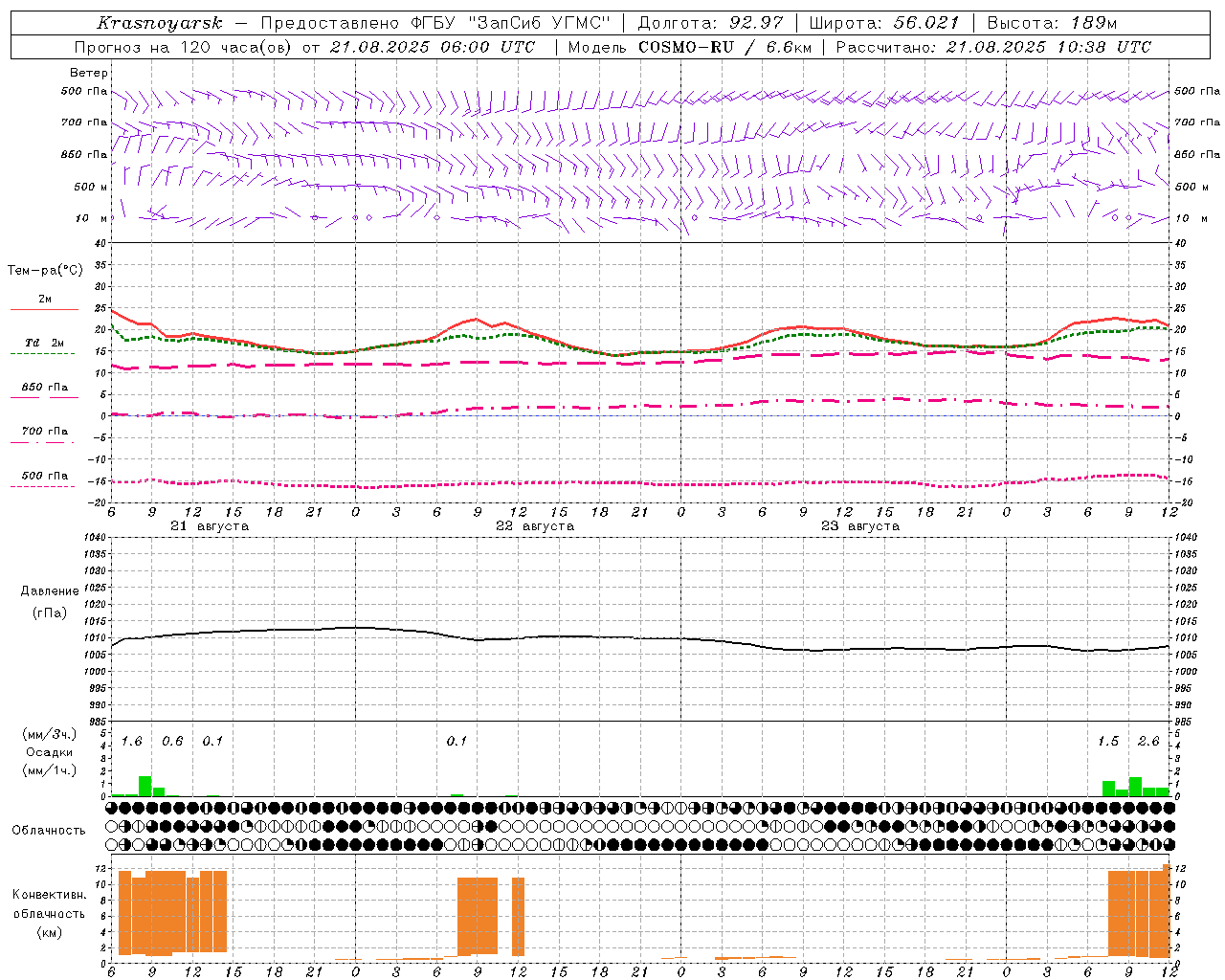Select the 850 гПа temperature legend entry

(x=45, y=388)
